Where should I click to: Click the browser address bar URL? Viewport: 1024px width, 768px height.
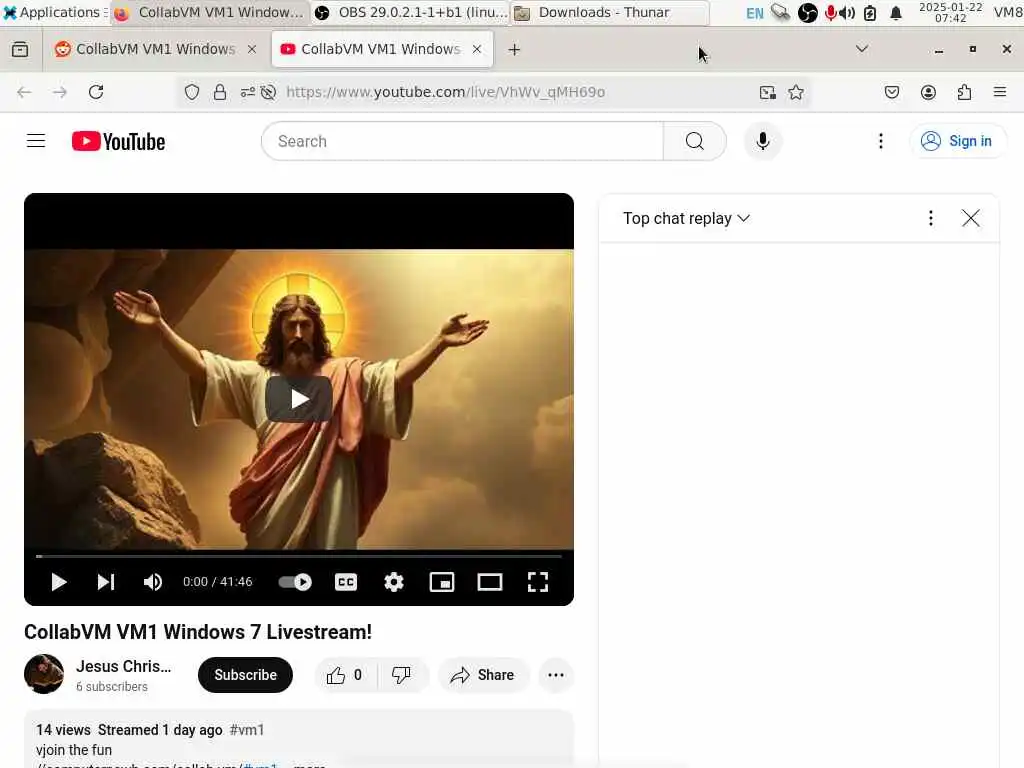coord(445,92)
